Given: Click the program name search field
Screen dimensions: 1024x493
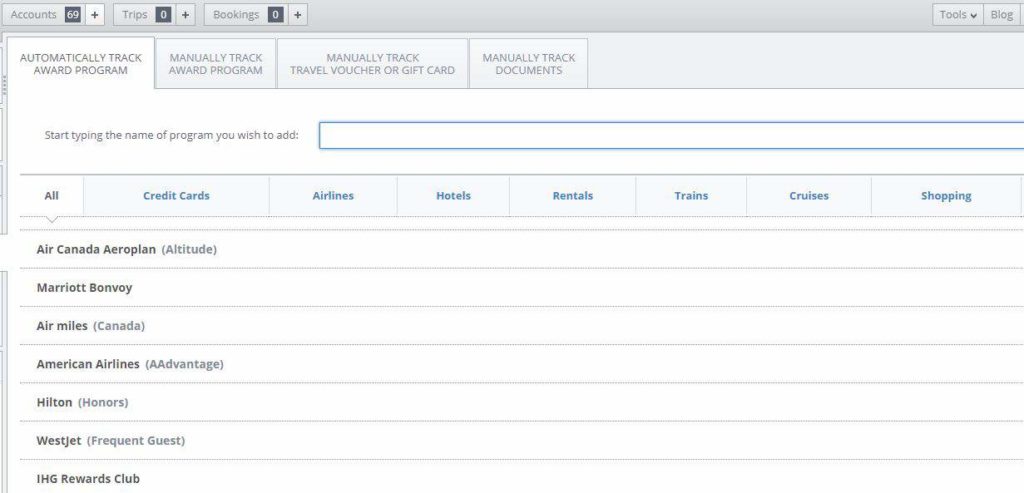Looking at the screenshot, I should point(670,135).
